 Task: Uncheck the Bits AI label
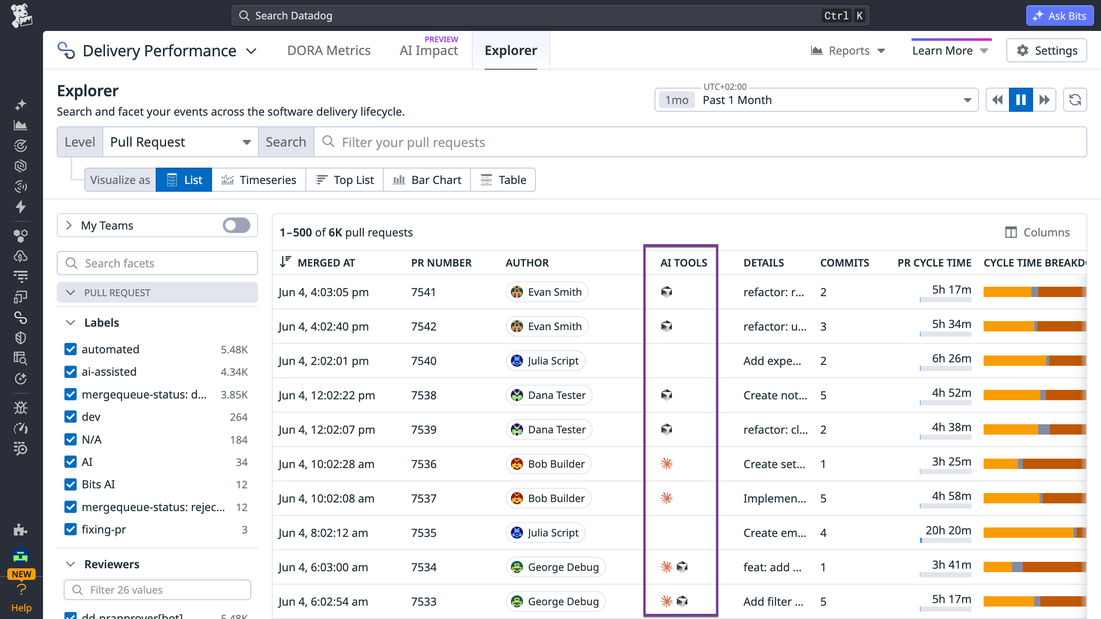[70, 484]
